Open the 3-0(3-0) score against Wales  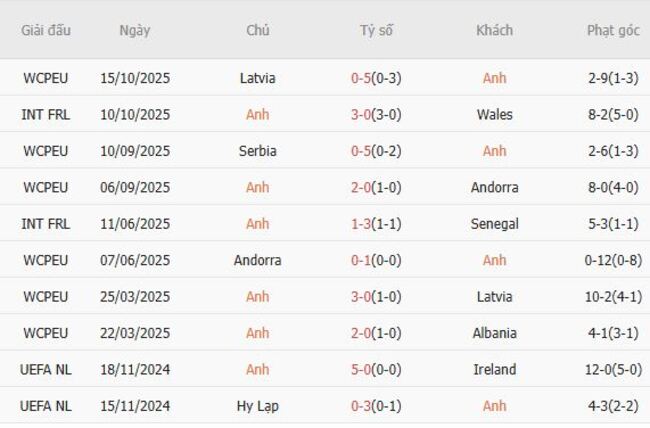pyautogui.click(x=376, y=115)
